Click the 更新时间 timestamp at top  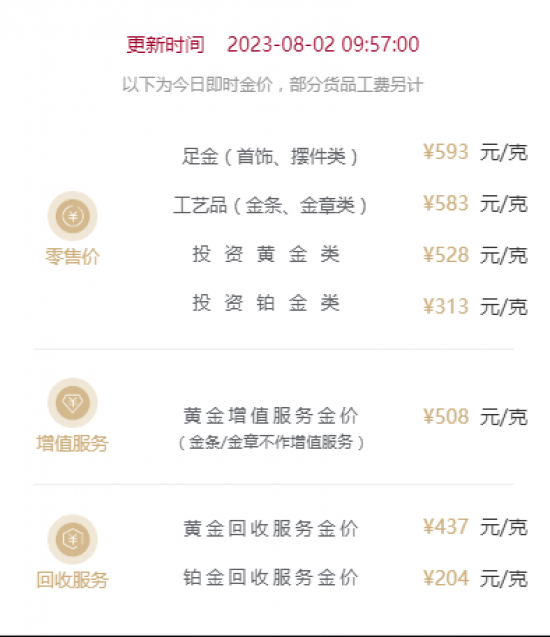[x=273, y=44]
